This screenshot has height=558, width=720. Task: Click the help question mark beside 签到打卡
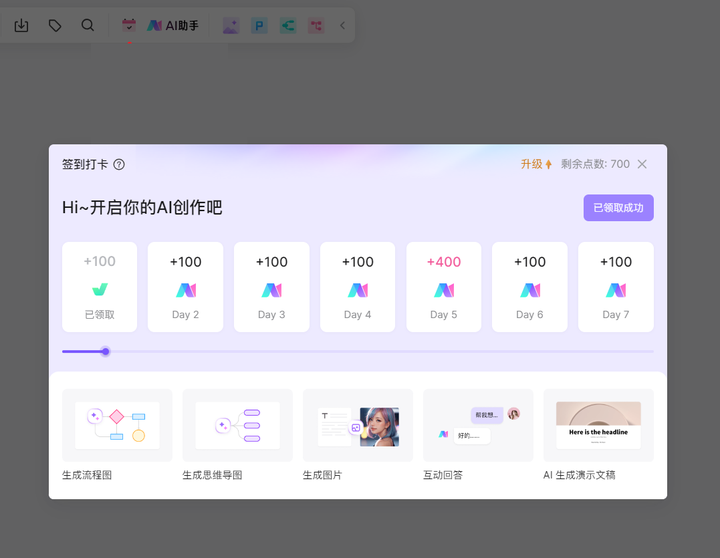[x=119, y=164]
